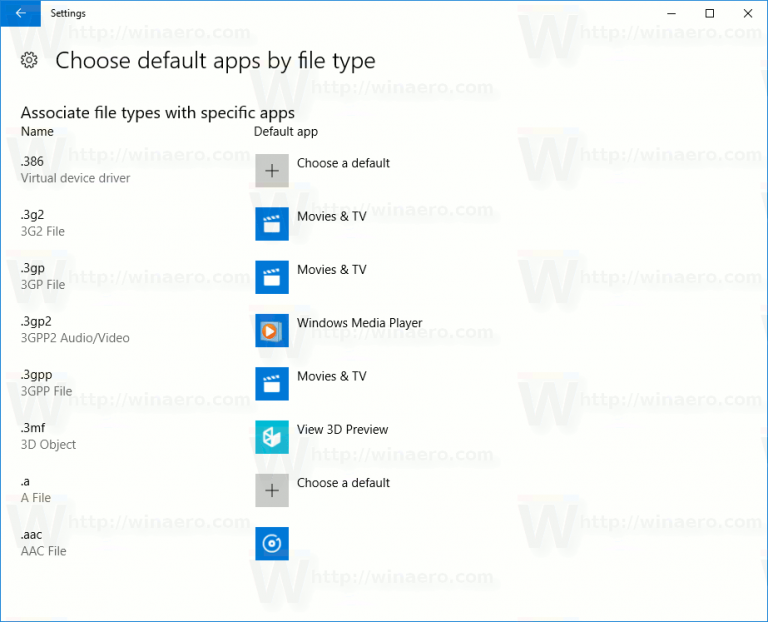Click Movies & TV icon for .3gpp
Image resolution: width=768 pixels, height=622 pixels.
272,383
